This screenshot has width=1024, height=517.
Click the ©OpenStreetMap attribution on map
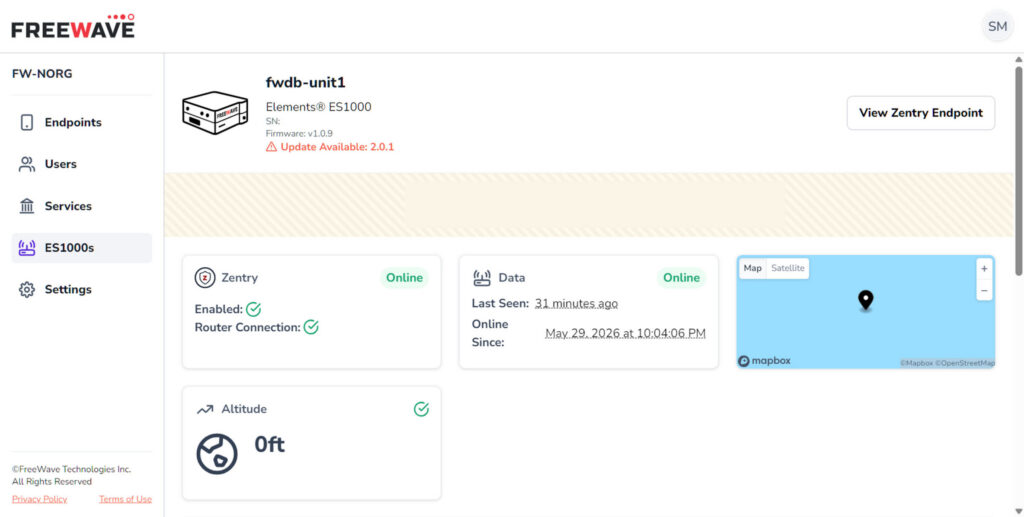965,363
